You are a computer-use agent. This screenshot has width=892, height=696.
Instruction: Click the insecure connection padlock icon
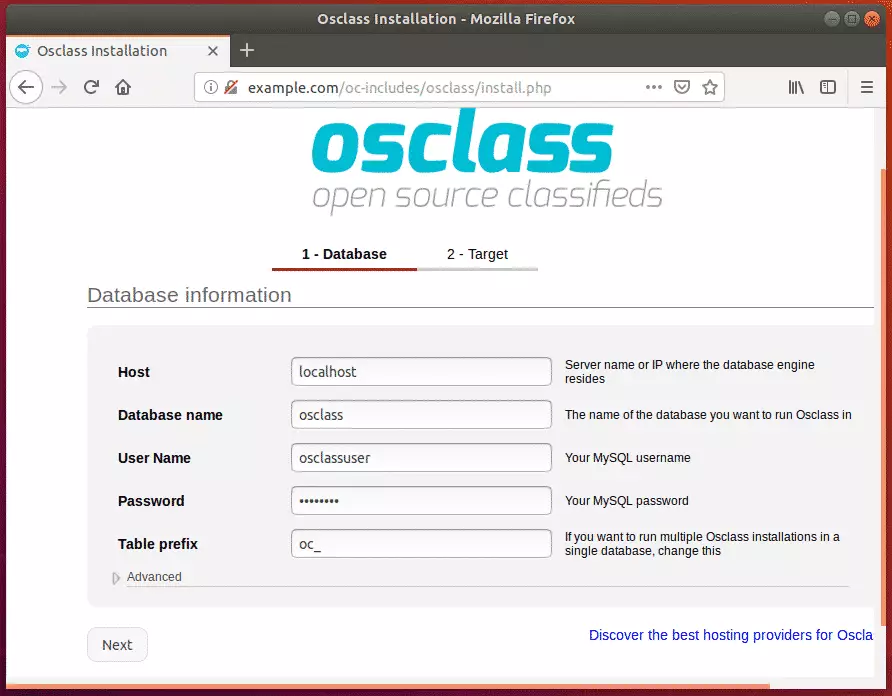point(231,87)
